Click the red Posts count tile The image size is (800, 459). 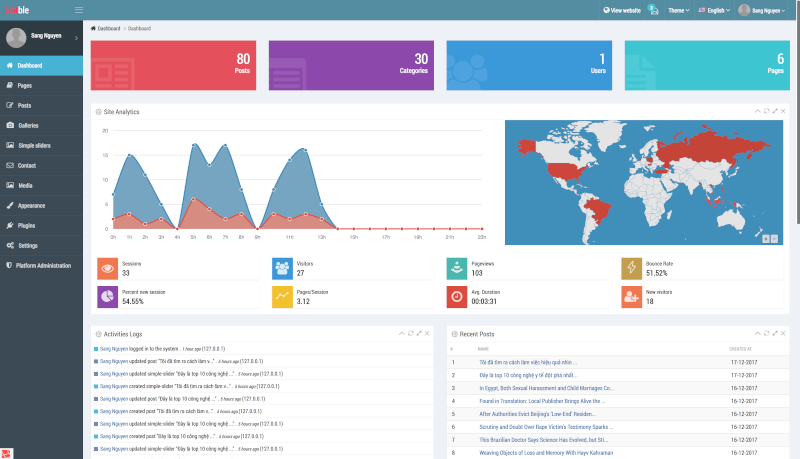pyautogui.click(x=172, y=65)
